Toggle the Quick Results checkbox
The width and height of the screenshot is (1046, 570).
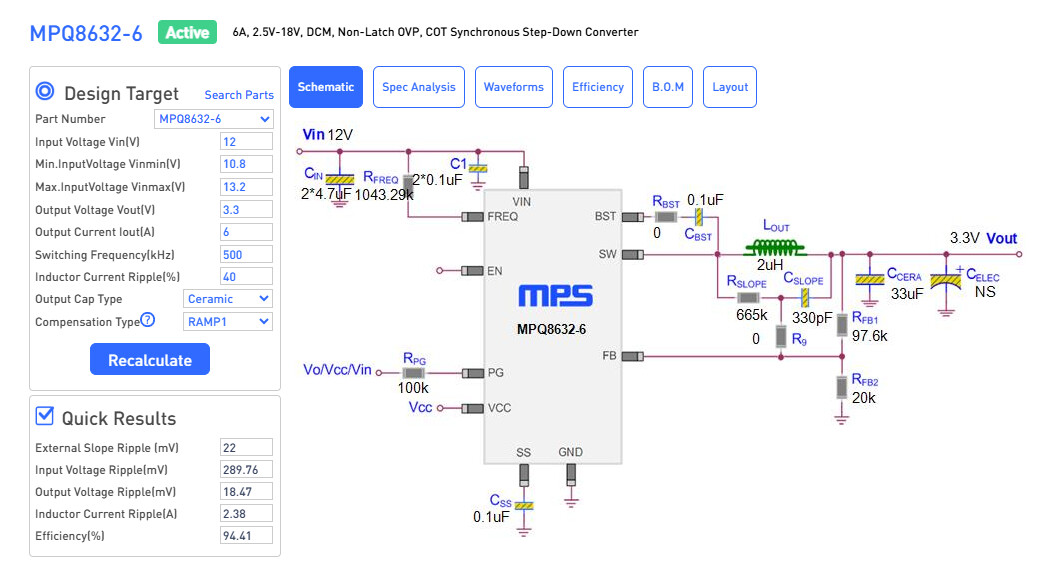pos(45,416)
